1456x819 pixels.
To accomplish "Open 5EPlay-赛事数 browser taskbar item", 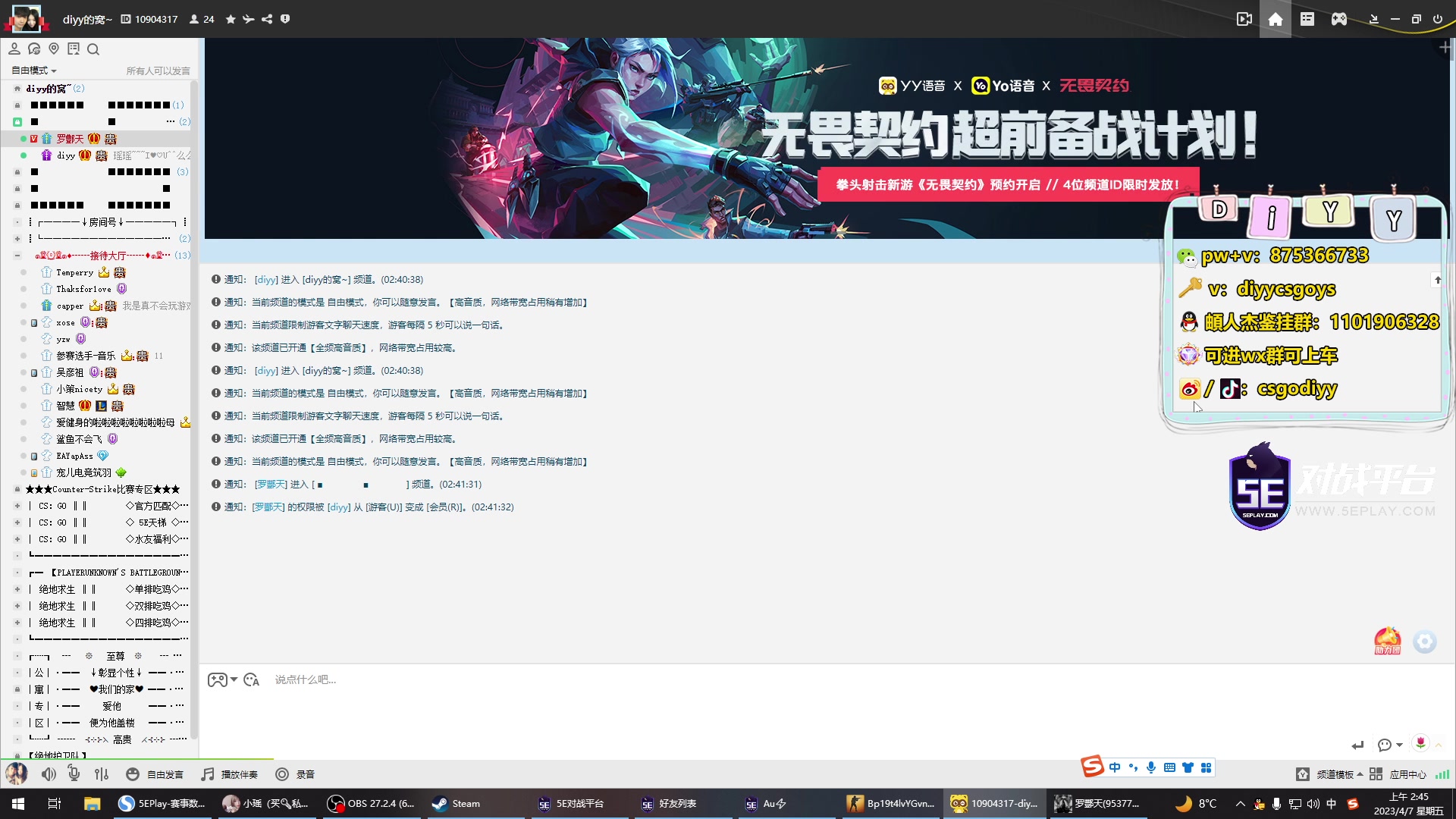I will 164,804.
